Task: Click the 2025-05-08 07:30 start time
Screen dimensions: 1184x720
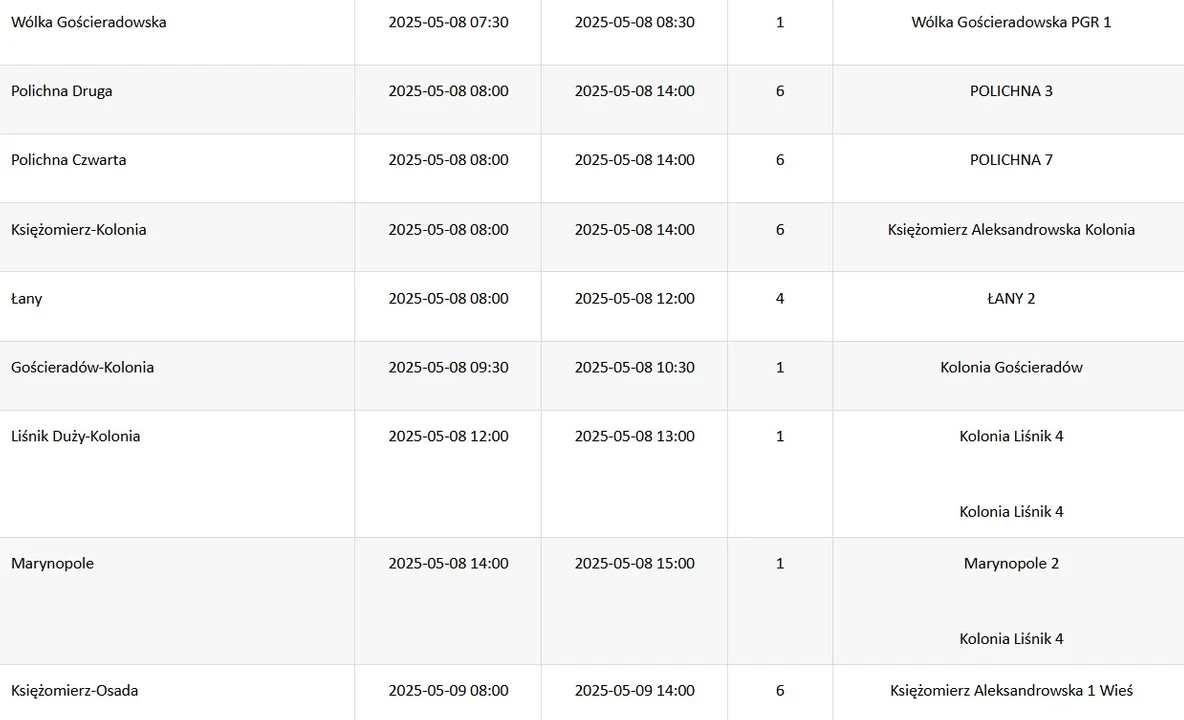Action: click(449, 23)
